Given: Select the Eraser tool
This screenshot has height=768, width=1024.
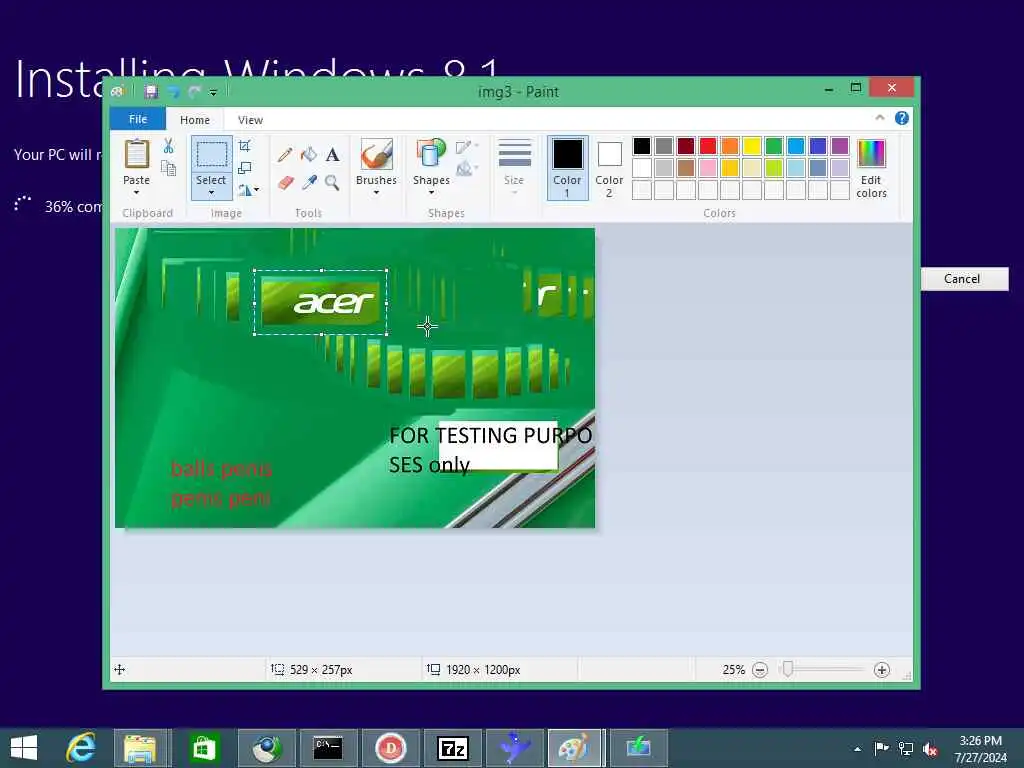Looking at the screenshot, I should pyautogui.click(x=285, y=182).
